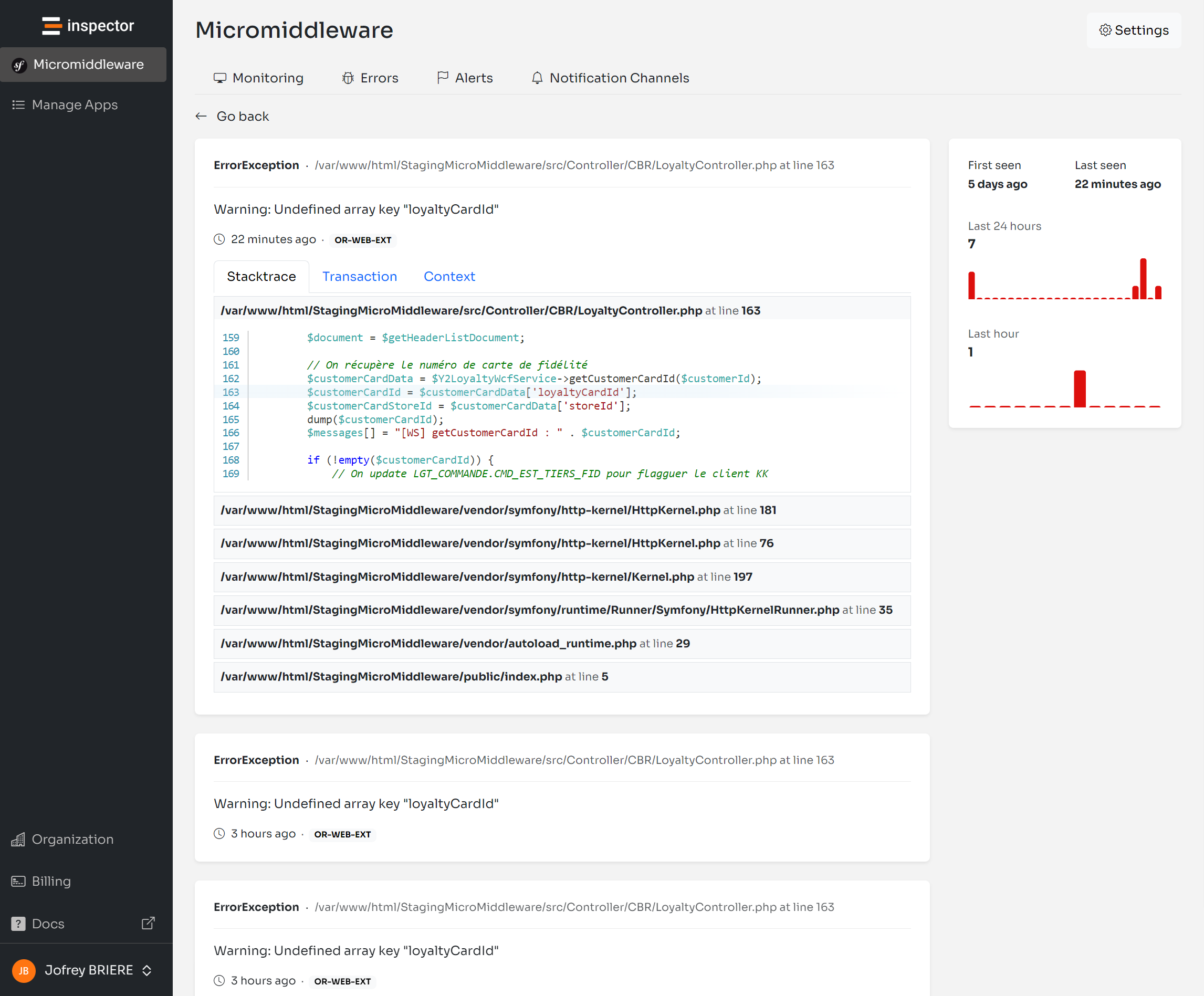Expand the HttpKernel.php line 181 stack frame
The height and width of the screenshot is (996, 1204).
498,510
